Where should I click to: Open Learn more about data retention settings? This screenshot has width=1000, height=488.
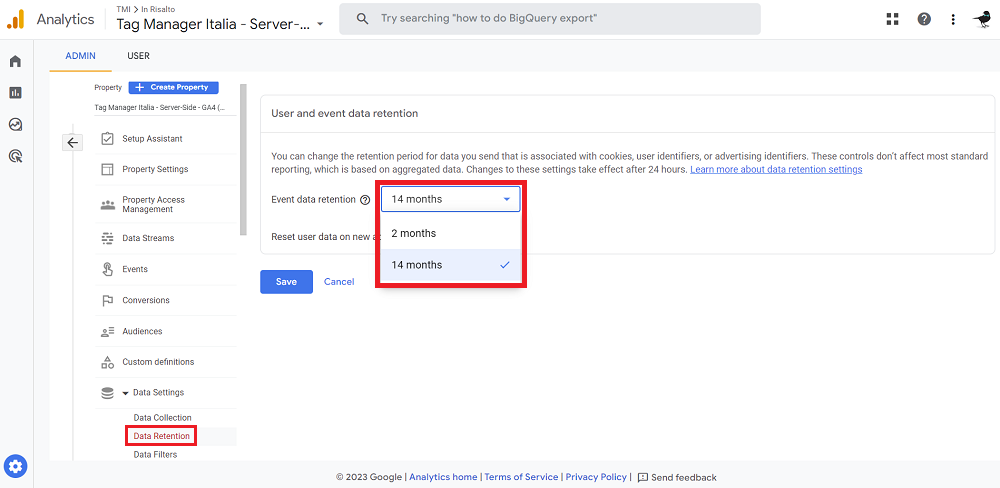776,169
